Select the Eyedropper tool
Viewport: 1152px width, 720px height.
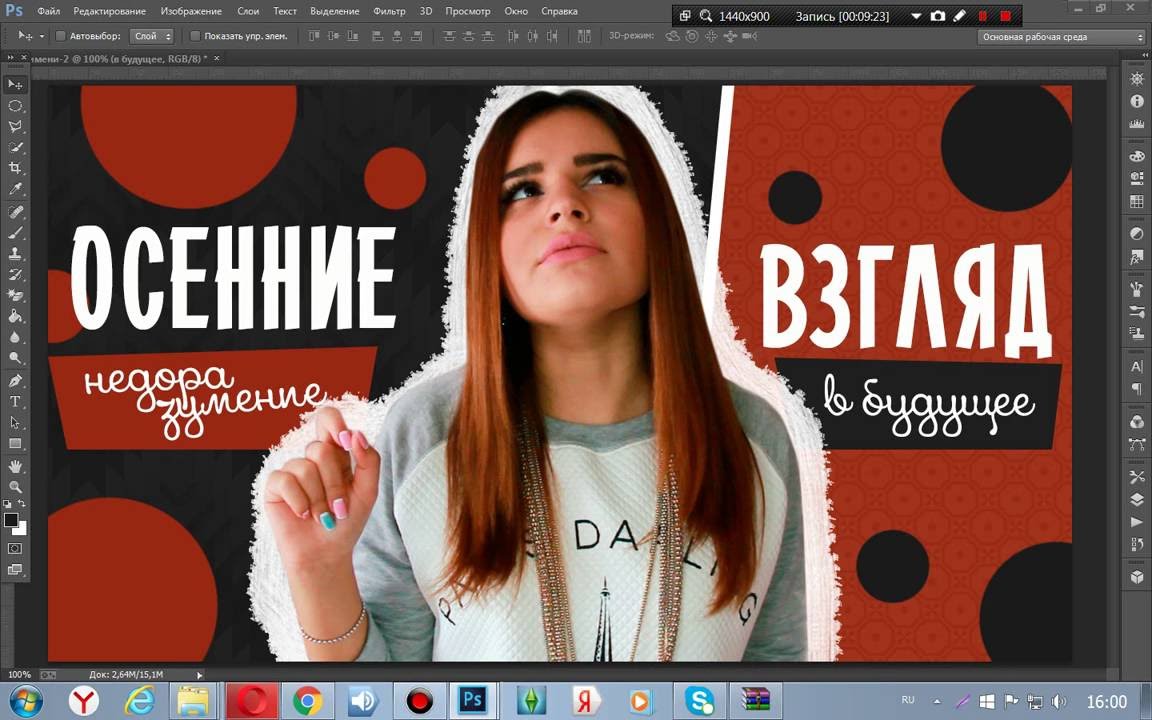[x=15, y=189]
